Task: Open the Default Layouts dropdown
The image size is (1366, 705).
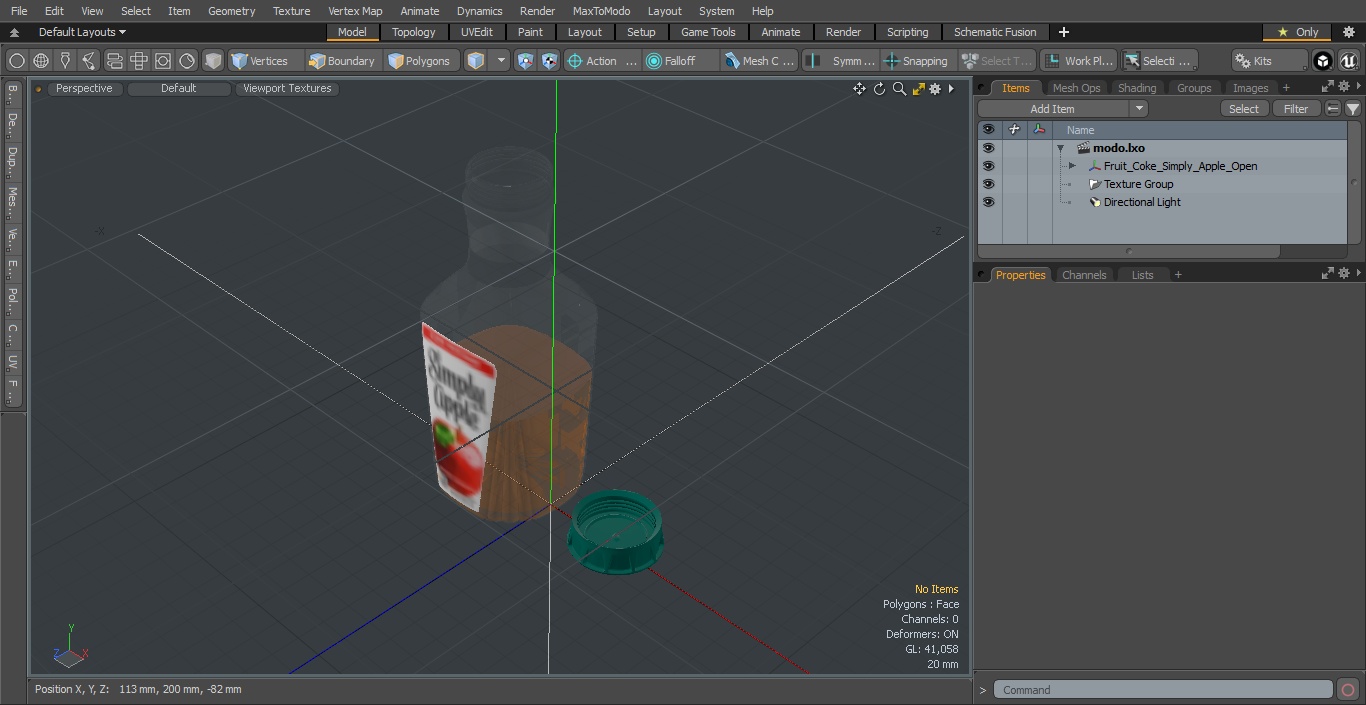Action: [x=82, y=32]
